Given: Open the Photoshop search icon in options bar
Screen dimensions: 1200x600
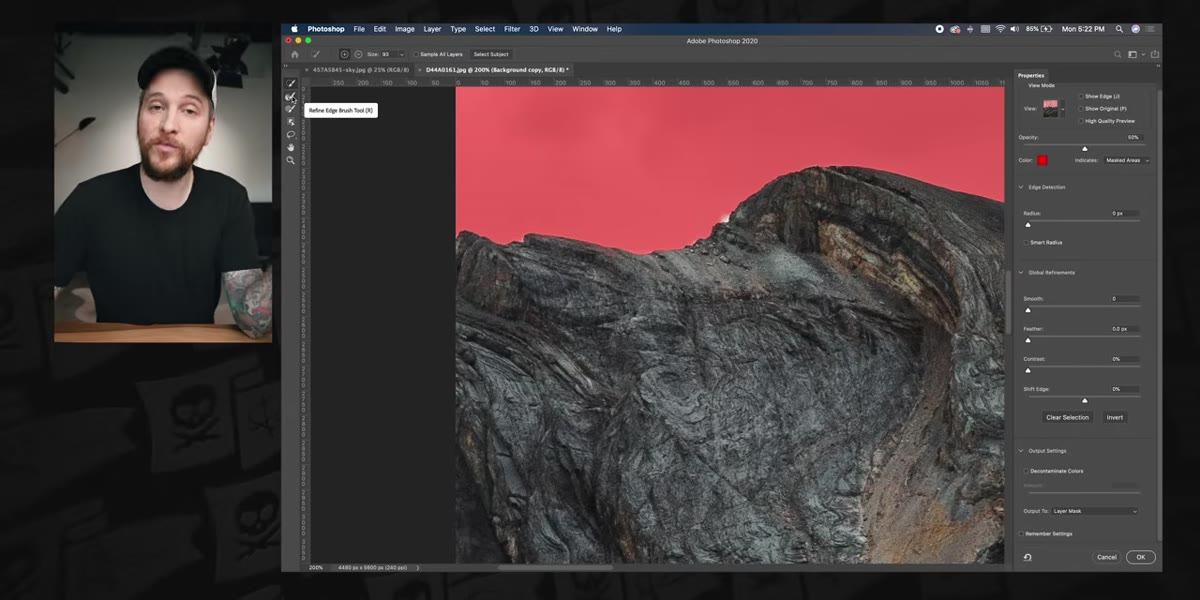Looking at the screenshot, I should pyautogui.click(x=1118, y=54).
